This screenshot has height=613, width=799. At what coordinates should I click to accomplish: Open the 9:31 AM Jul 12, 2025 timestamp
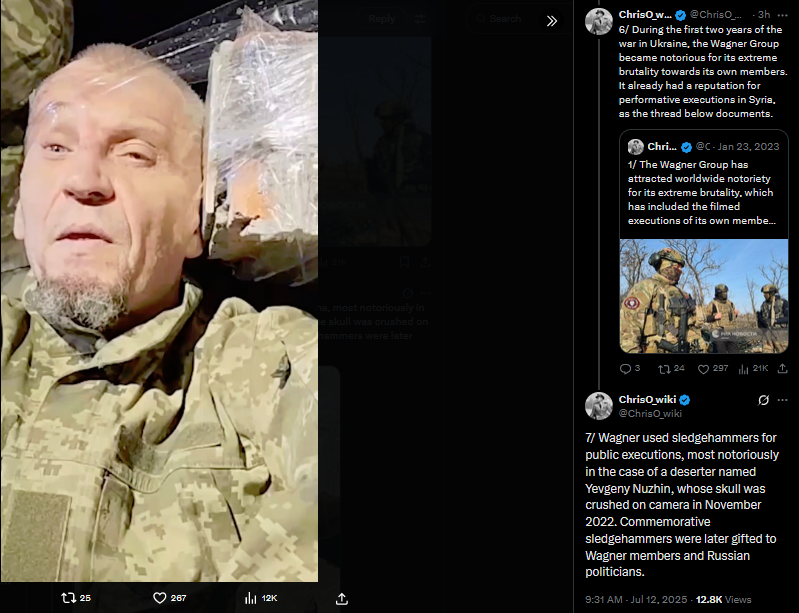(x=636, y=599)
